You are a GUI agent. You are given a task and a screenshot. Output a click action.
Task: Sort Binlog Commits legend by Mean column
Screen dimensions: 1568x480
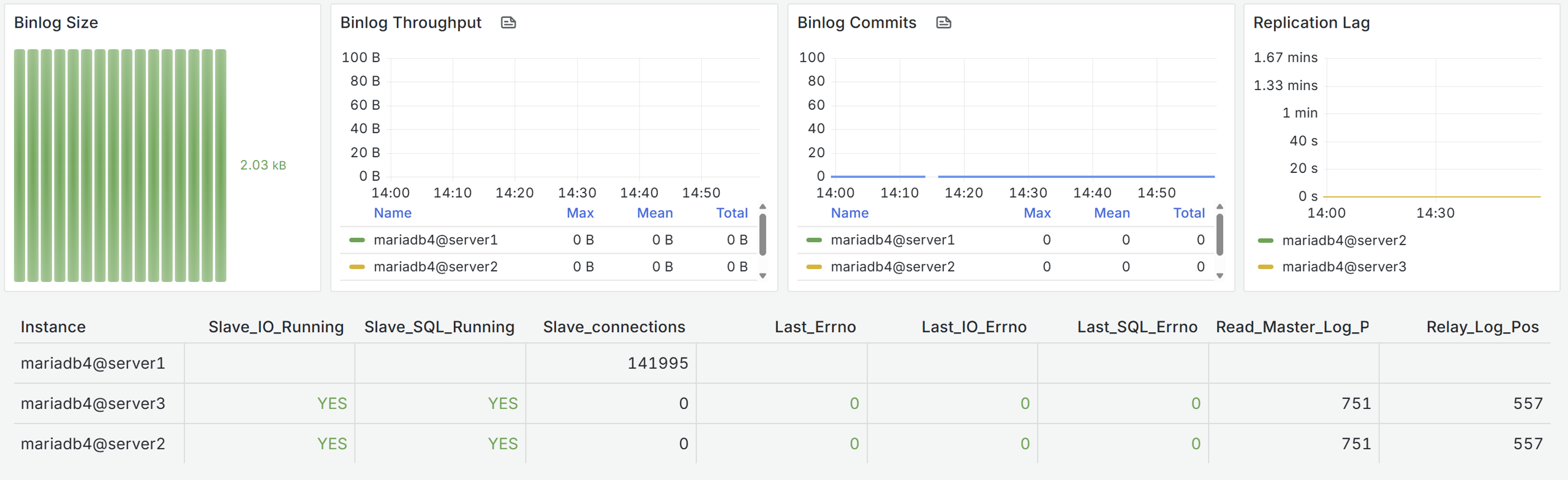1111,213
